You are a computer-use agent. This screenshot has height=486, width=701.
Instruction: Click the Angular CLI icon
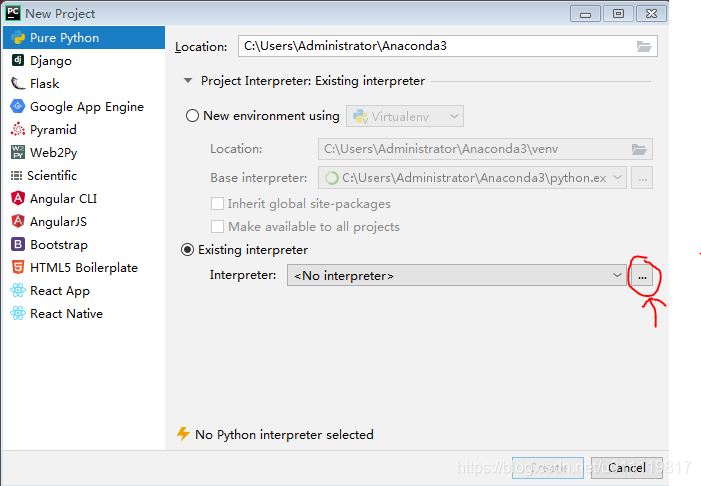[18, 198]
